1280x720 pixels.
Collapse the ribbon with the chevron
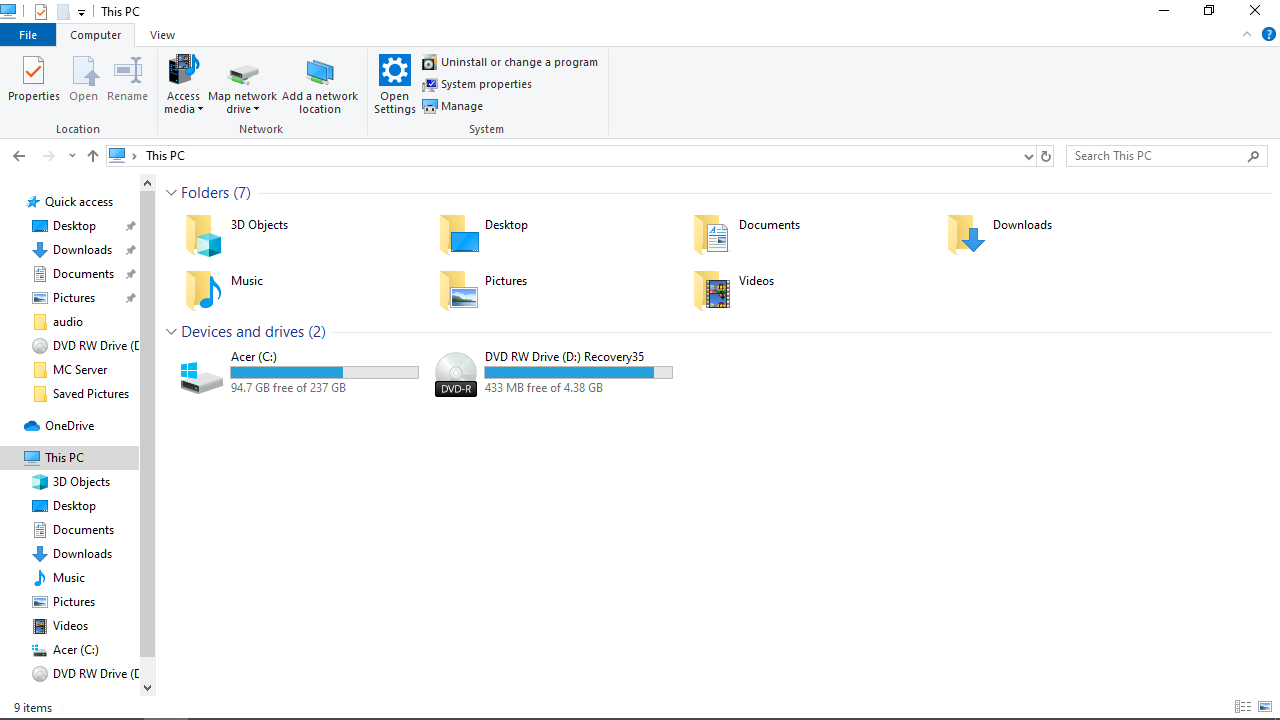point(1247,34)
